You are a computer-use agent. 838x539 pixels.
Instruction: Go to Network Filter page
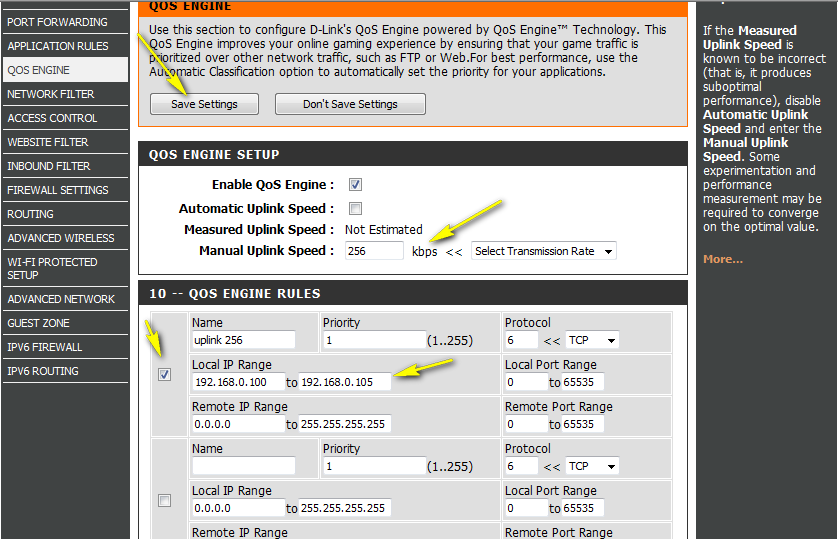tap(51, 94)
